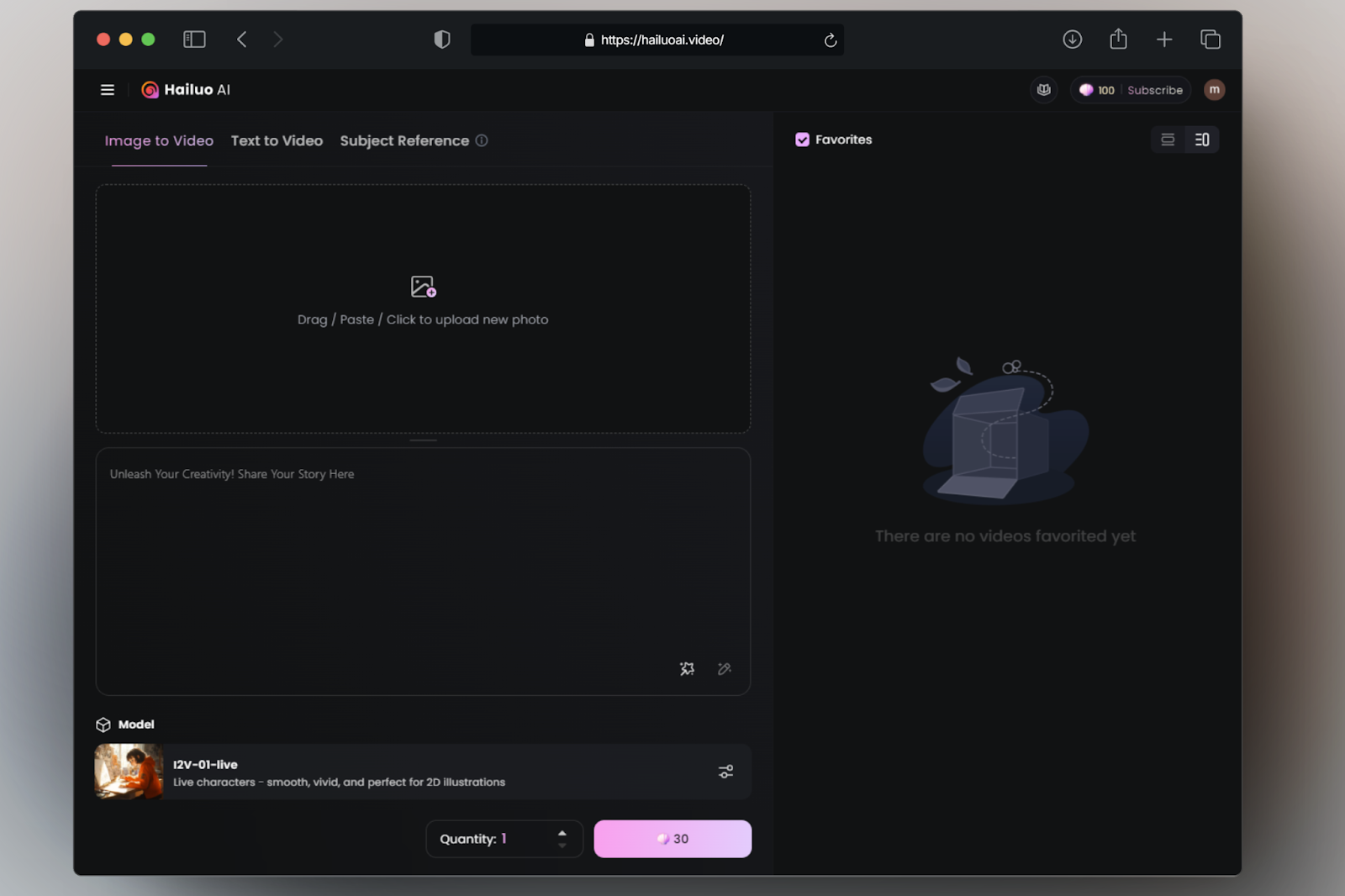Image resolution: width=1345 pixels, height=896 pixels.
Task: Check the 100 credits balance
Action: (x=1097, y=90)
